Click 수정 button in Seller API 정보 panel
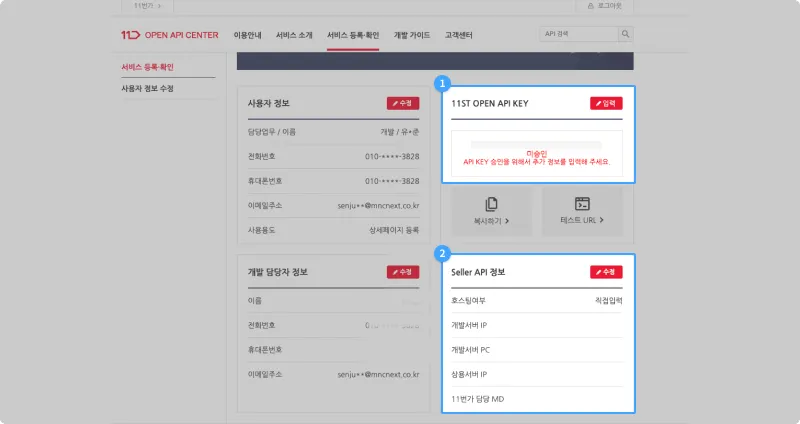Image resolution: width=800 pixels, height=424 pixels. coord(606,272)
